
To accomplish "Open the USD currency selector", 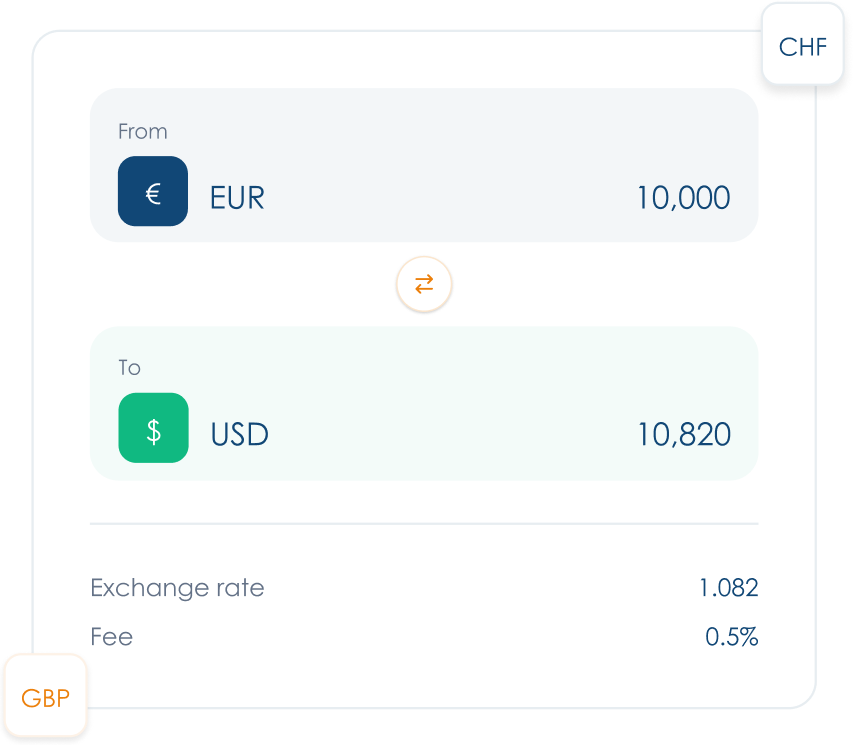I will (239, 434).
